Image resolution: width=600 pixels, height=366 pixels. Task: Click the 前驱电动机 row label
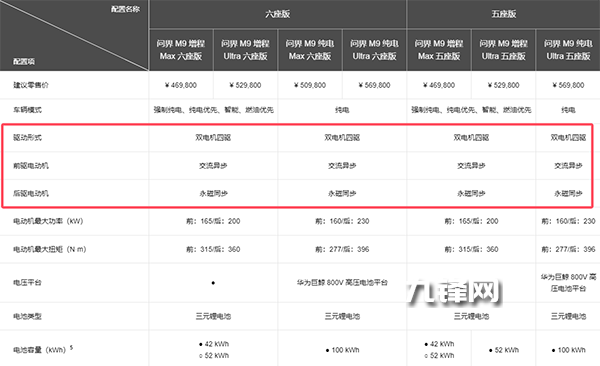click(x=31, y=165)
